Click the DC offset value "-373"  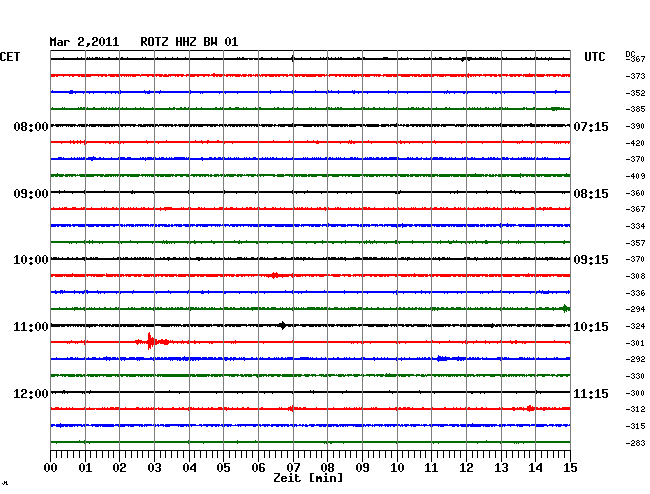635,76
